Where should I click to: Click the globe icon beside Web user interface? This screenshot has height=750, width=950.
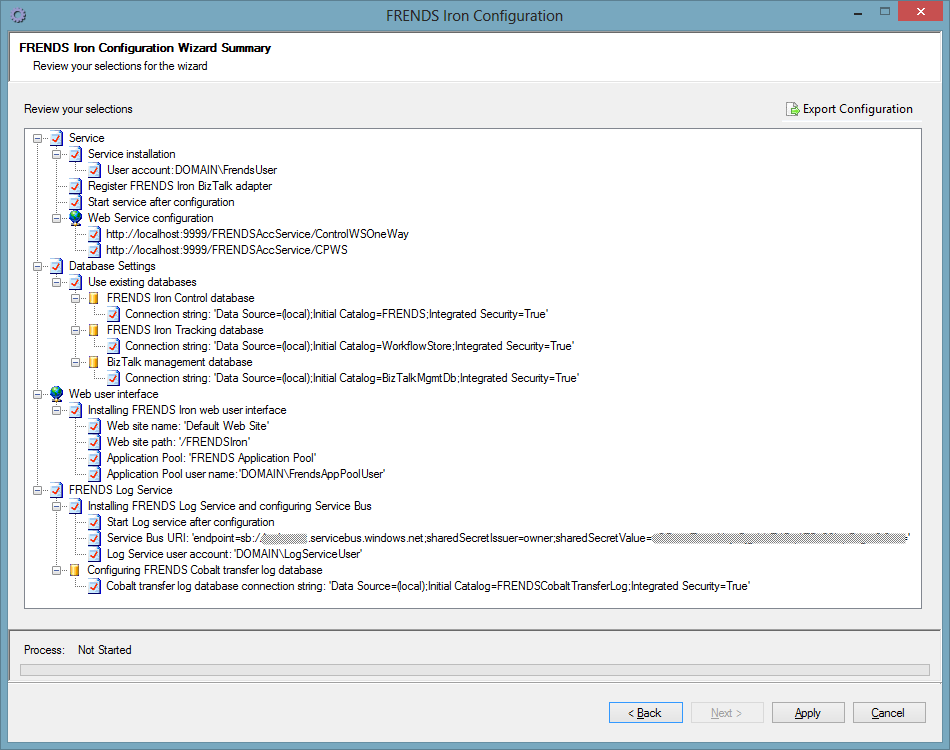[x=56, y=394]
